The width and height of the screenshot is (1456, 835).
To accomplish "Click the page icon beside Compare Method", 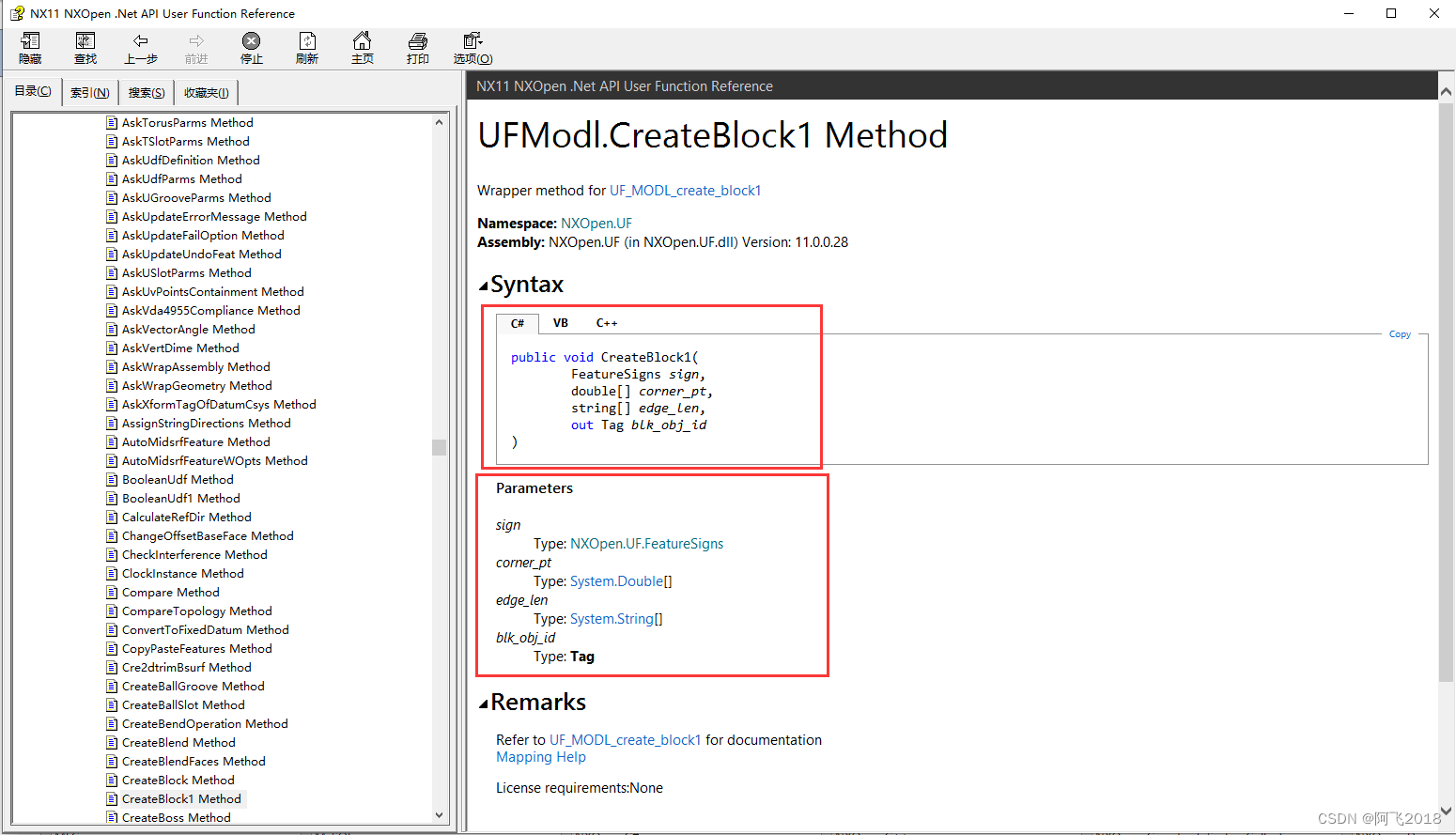I will pos(112,593).
